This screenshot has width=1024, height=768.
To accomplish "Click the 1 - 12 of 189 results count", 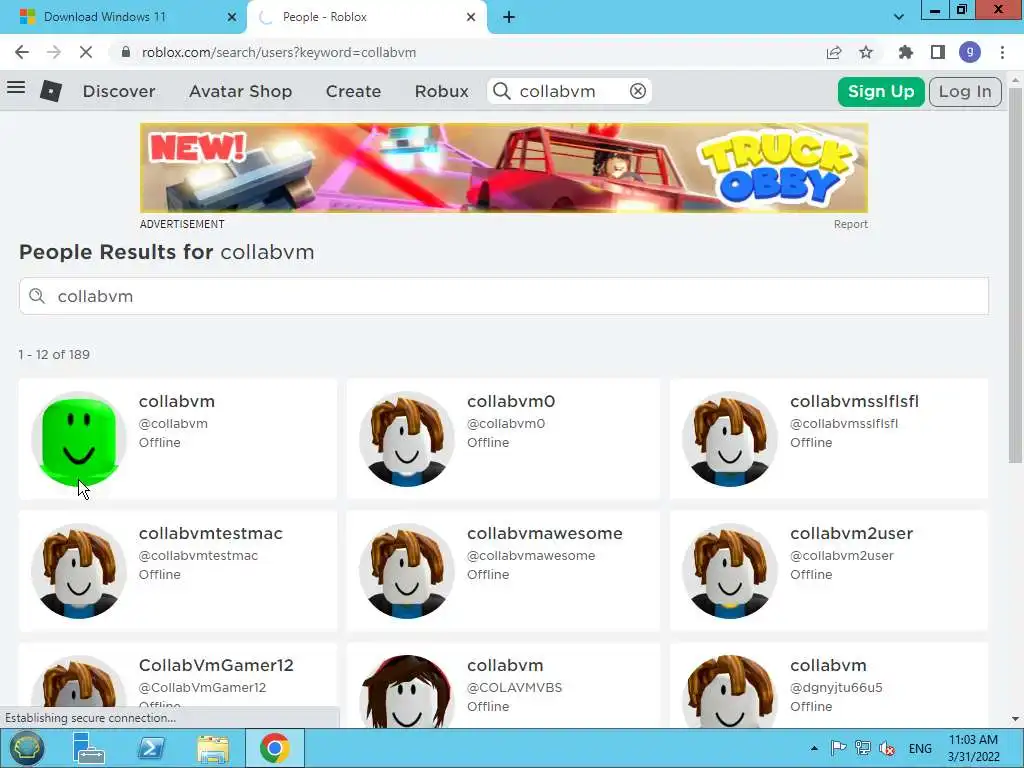I will pos(54,354).
